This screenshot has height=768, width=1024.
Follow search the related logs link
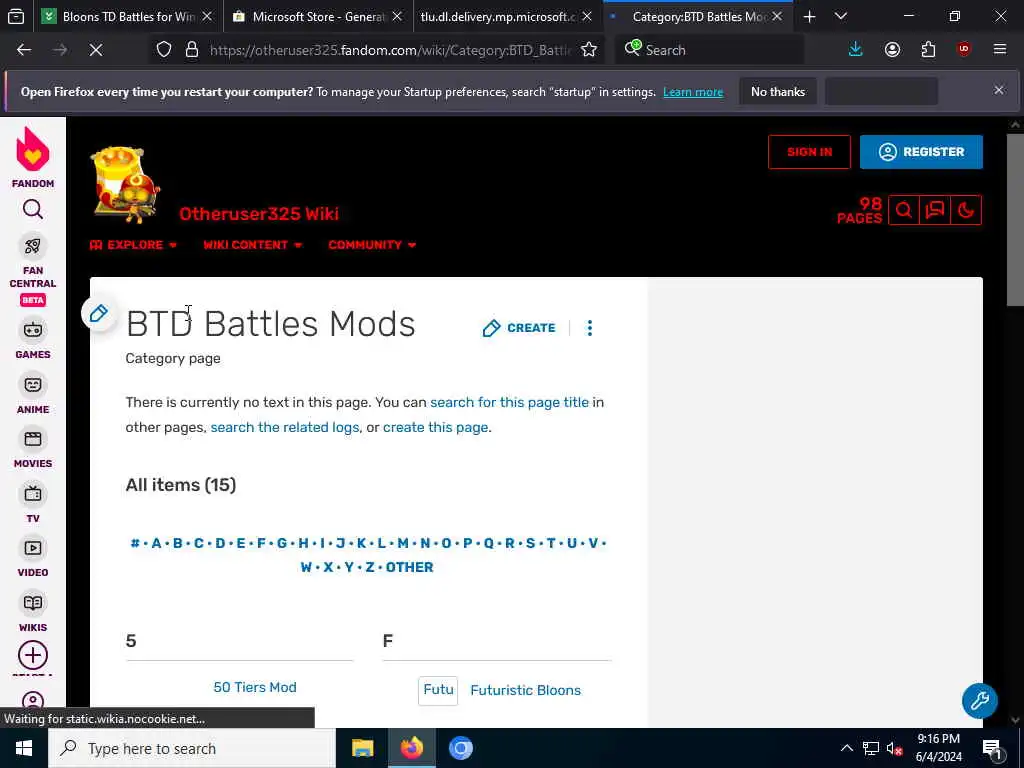tap(285, 427)
